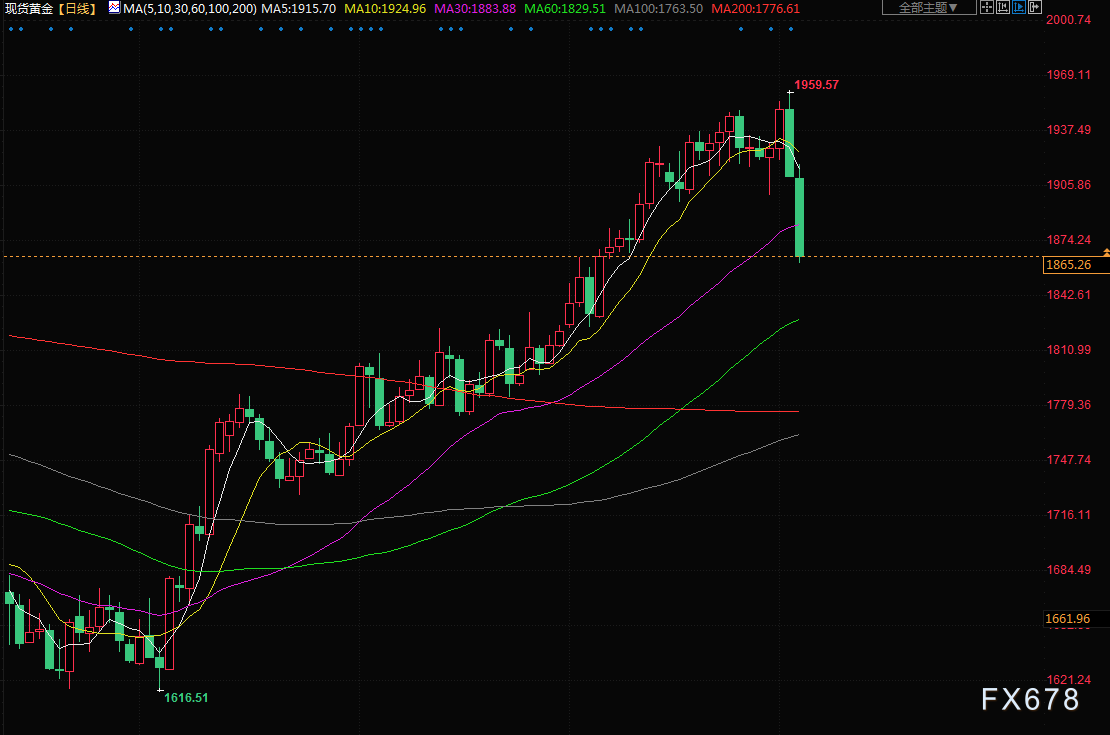1110x735 pixels.
Task: Toggle the crosshair cursor icon
Action: [x=987, y=8]
